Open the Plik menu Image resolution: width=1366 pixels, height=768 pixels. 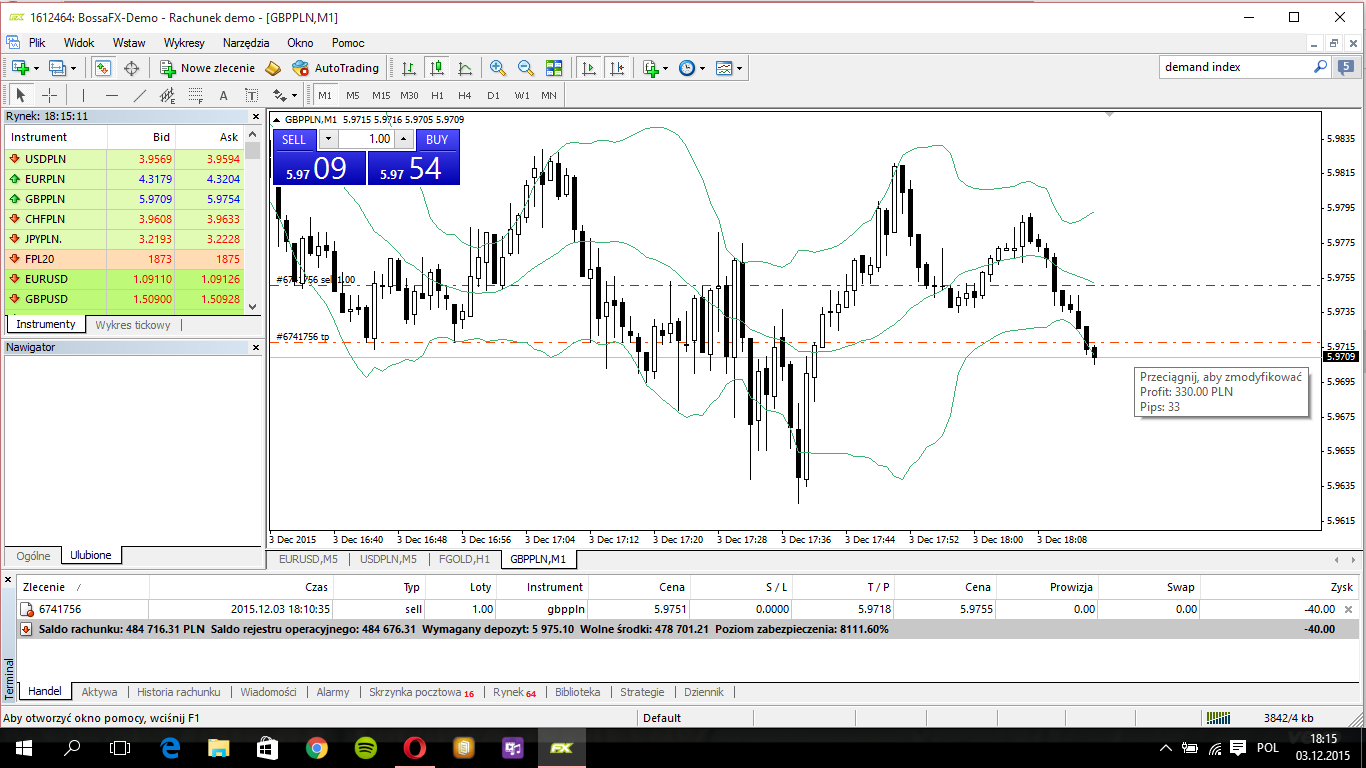[37, 43]
